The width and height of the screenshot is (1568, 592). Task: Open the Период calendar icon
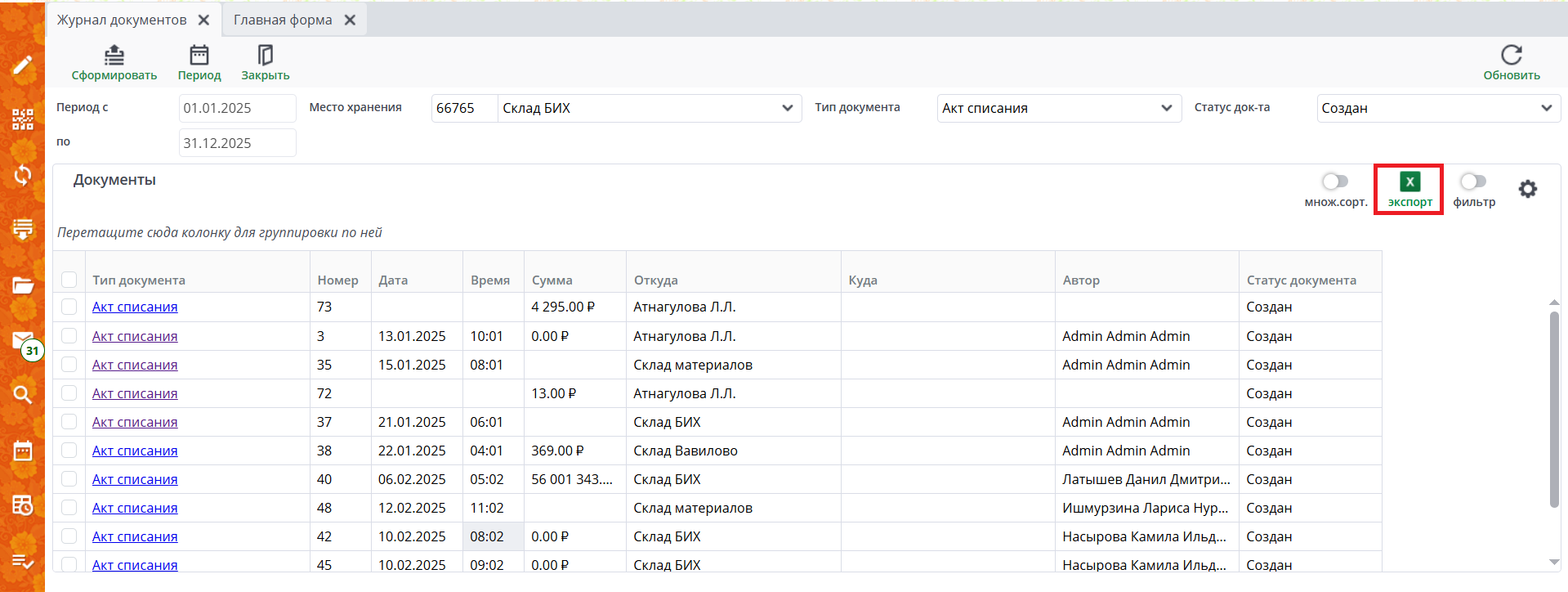tap(199, 56)
